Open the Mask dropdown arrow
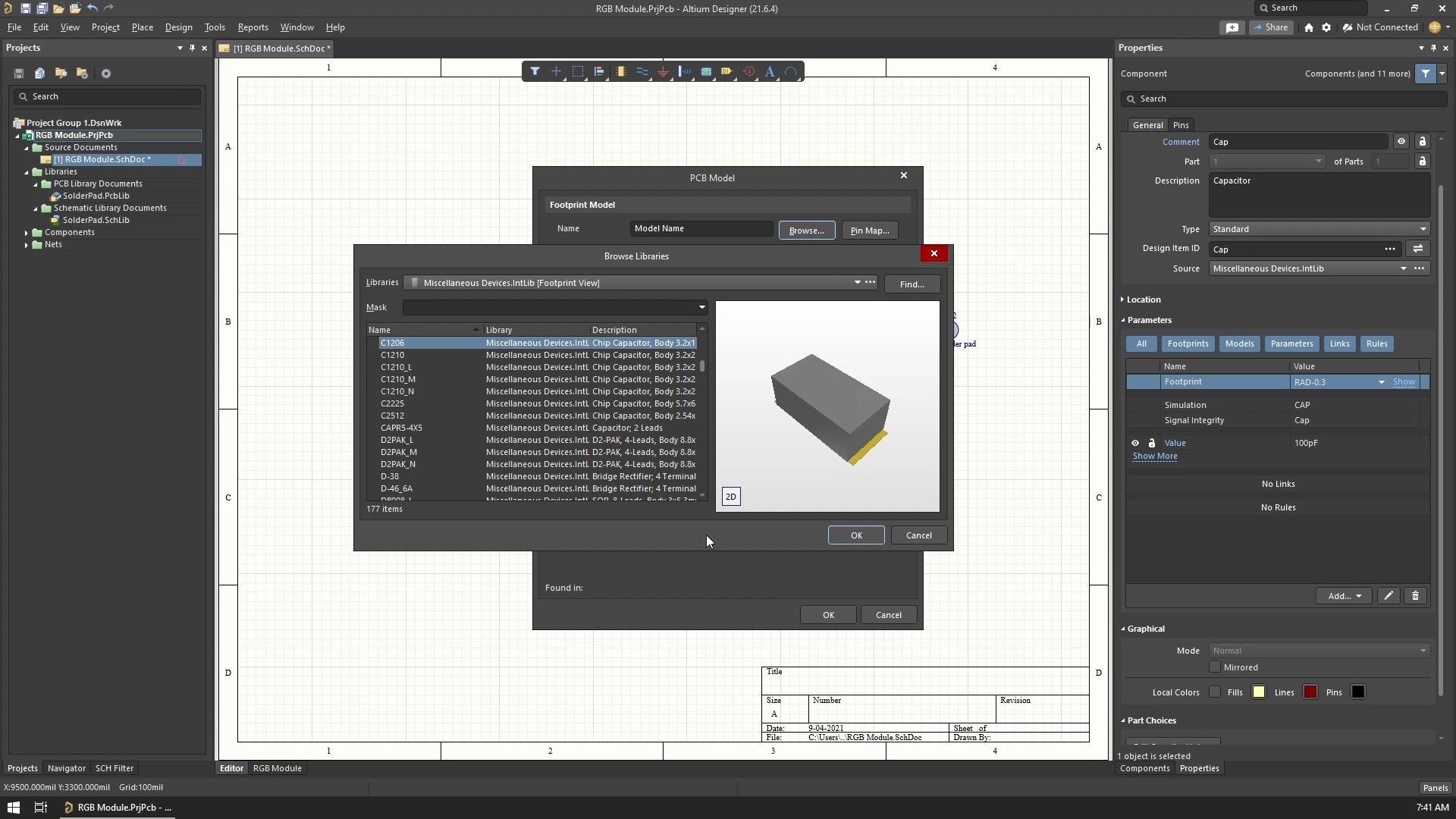 [701, 308]
